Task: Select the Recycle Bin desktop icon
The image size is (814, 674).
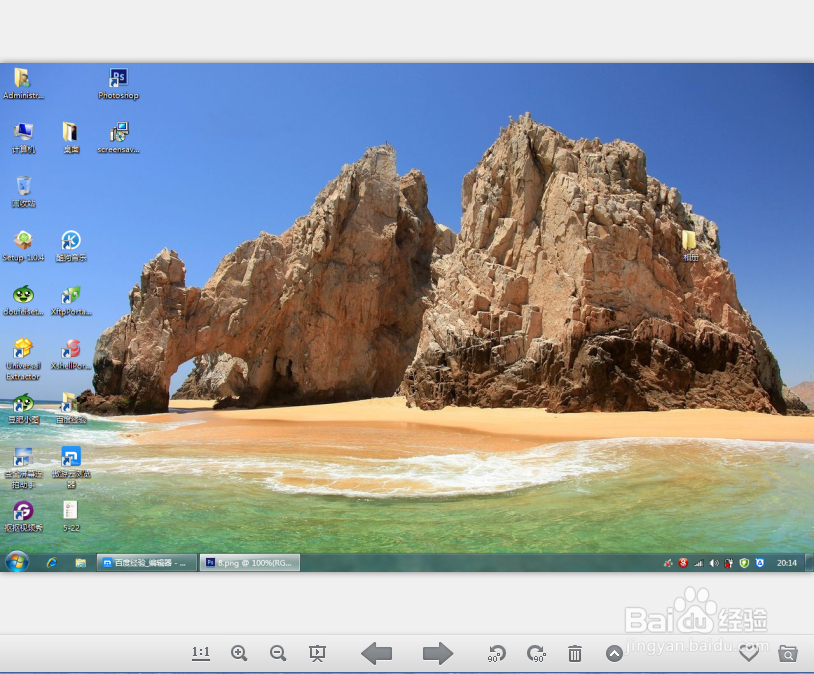Action: [23, 192]
